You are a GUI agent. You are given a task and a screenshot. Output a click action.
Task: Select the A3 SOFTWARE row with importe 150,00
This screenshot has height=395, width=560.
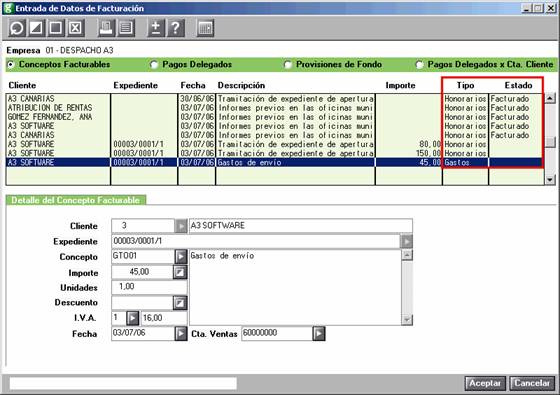pos(275,153)
